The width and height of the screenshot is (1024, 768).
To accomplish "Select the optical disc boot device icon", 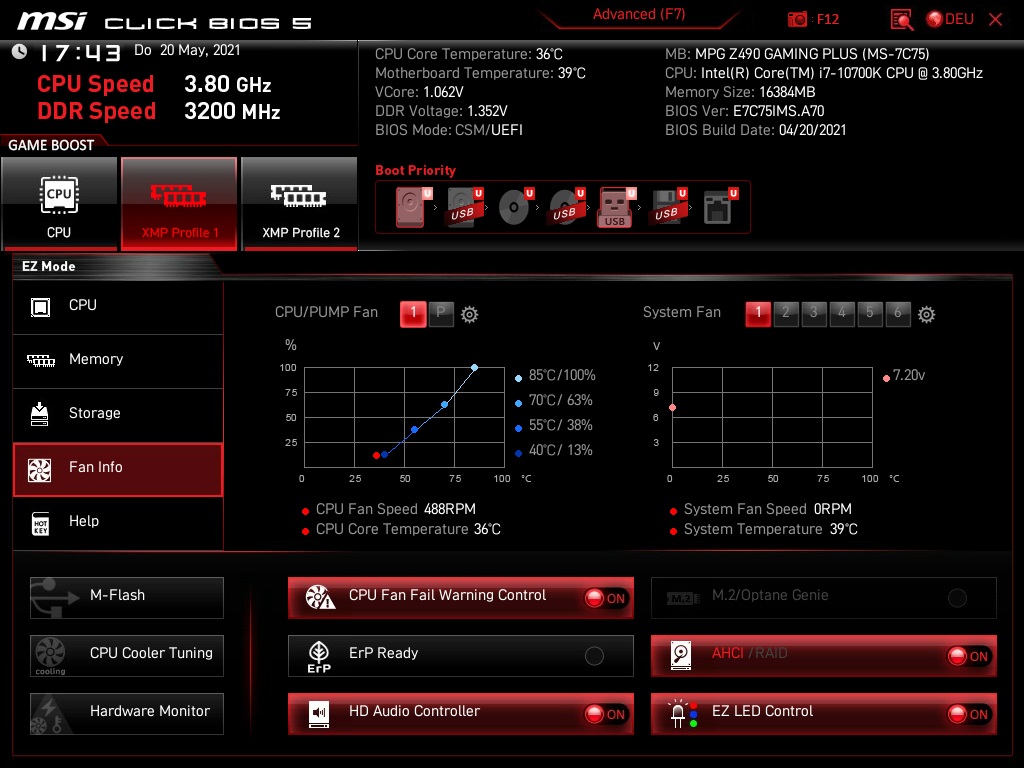I will click(x=515, y=207).
